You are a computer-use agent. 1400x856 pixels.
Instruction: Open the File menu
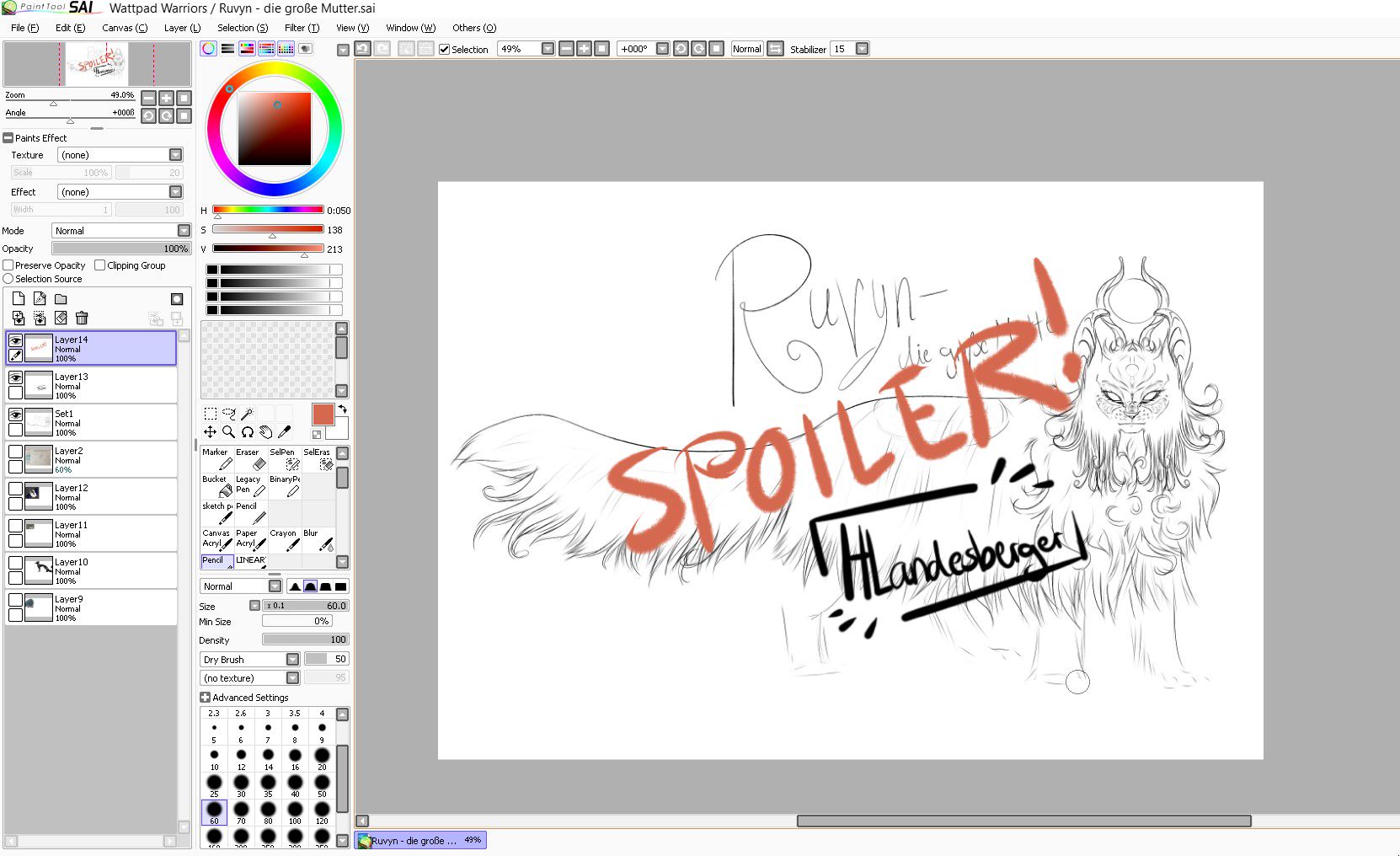point(24,28)
